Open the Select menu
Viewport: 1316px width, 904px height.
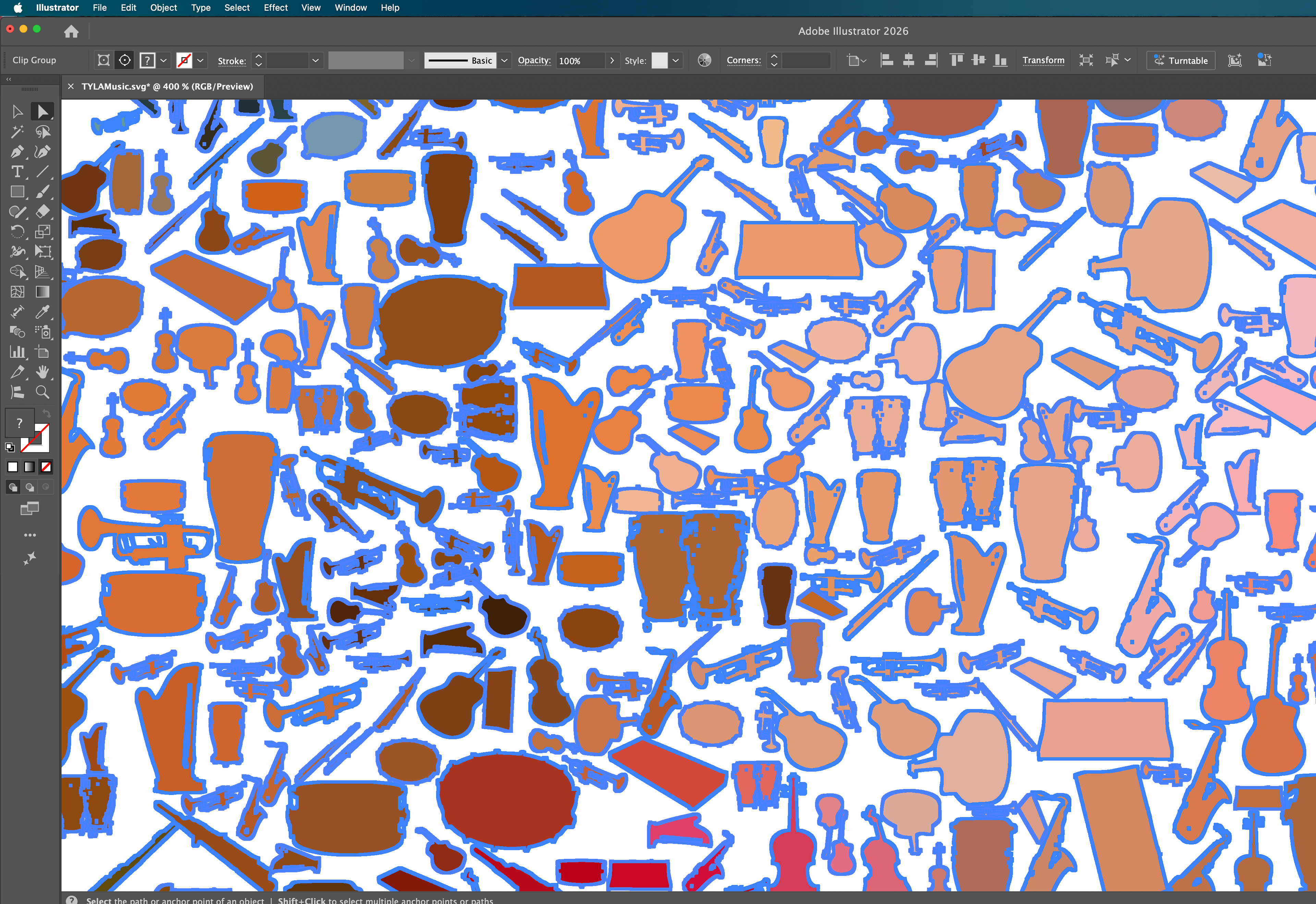point(237,8)
